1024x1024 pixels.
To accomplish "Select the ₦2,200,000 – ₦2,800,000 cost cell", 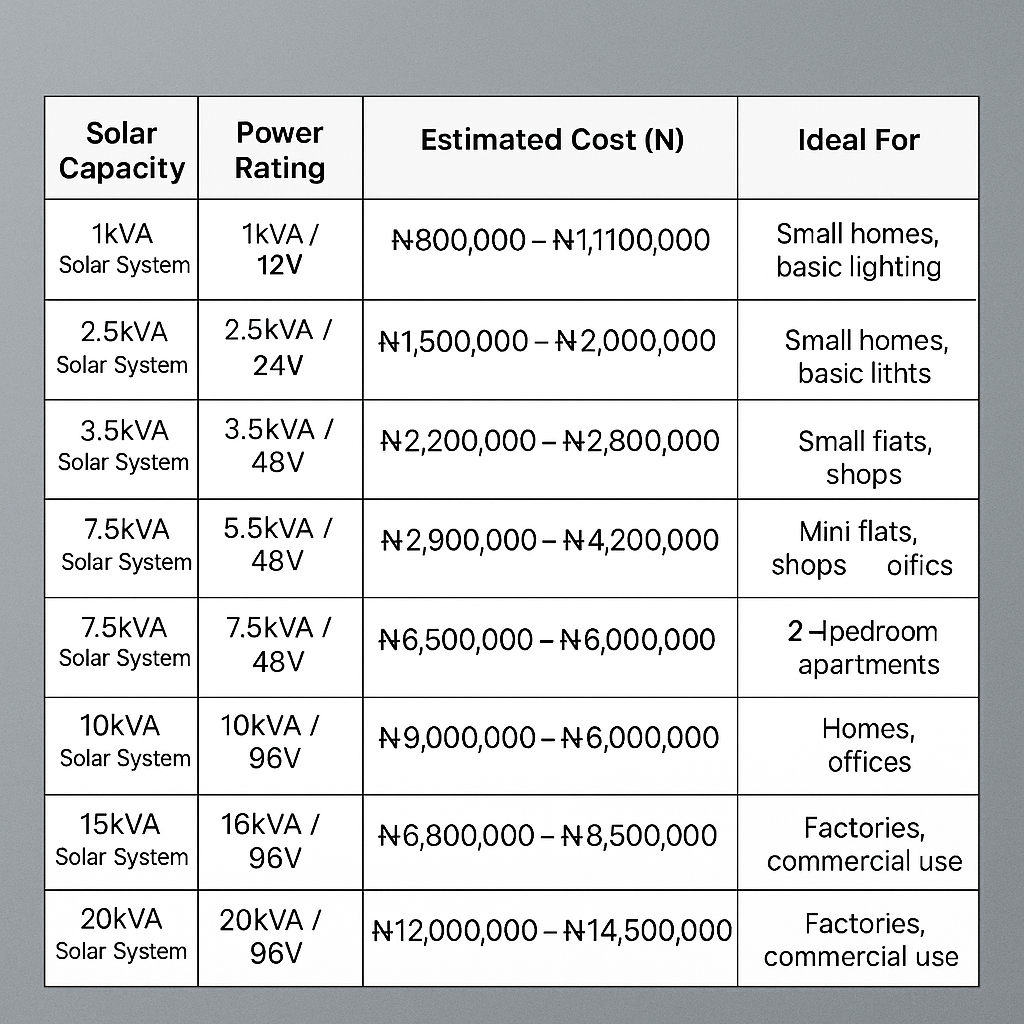I will tap(550, 441).
